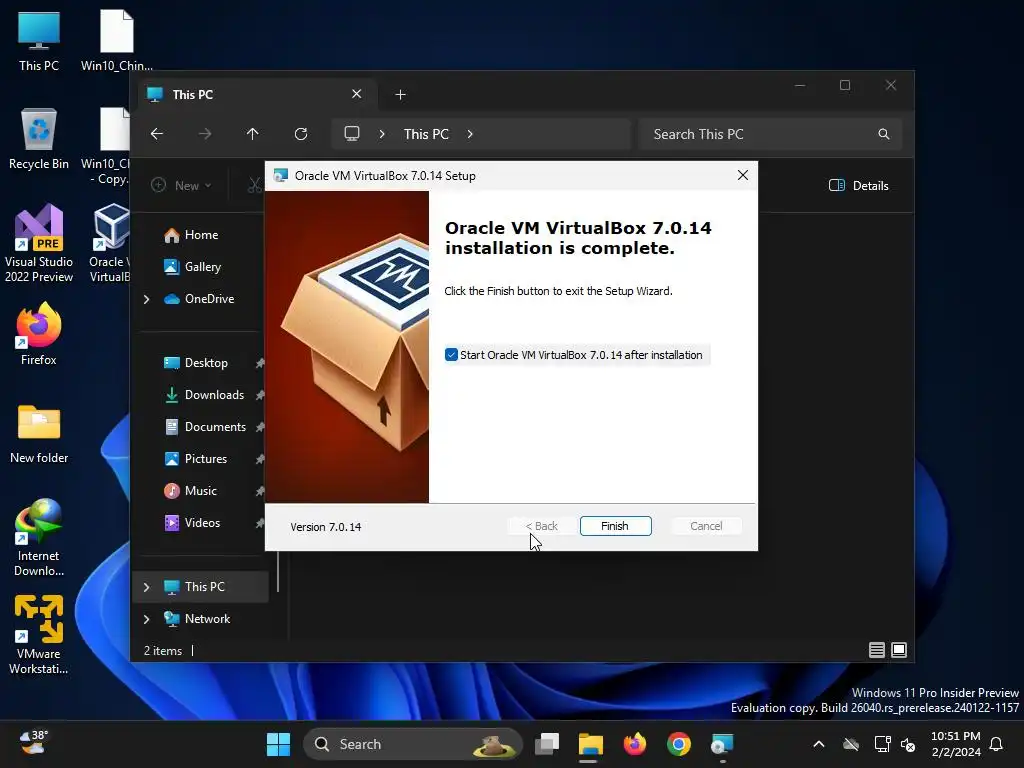
Task: Open the New dropdown in File Explorer
Action: (182, 185)
